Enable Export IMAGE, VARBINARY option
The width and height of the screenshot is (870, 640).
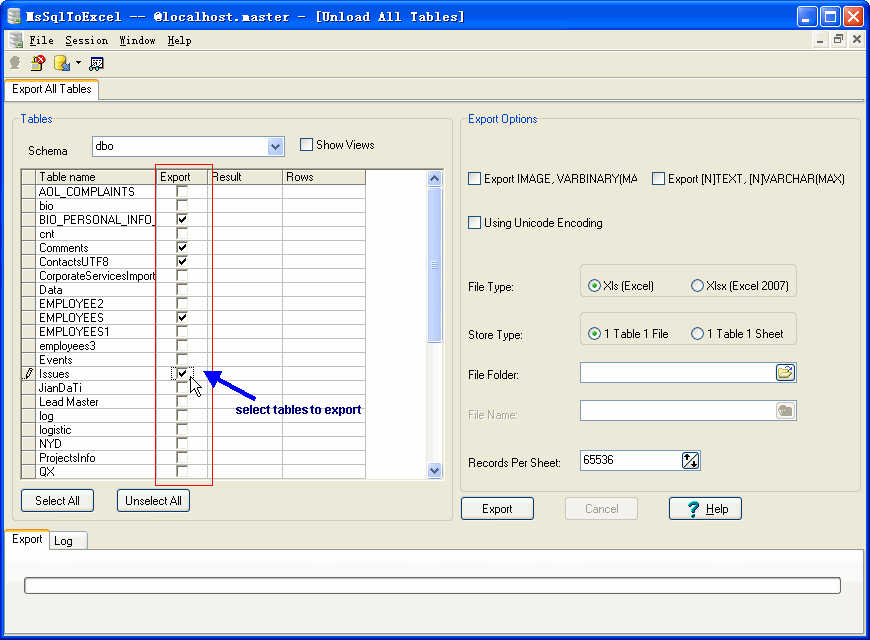pos(474,179)
